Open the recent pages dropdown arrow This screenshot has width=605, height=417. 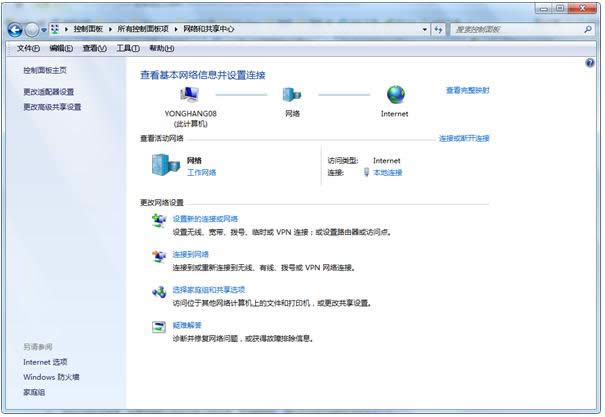[x=44, y=30]
